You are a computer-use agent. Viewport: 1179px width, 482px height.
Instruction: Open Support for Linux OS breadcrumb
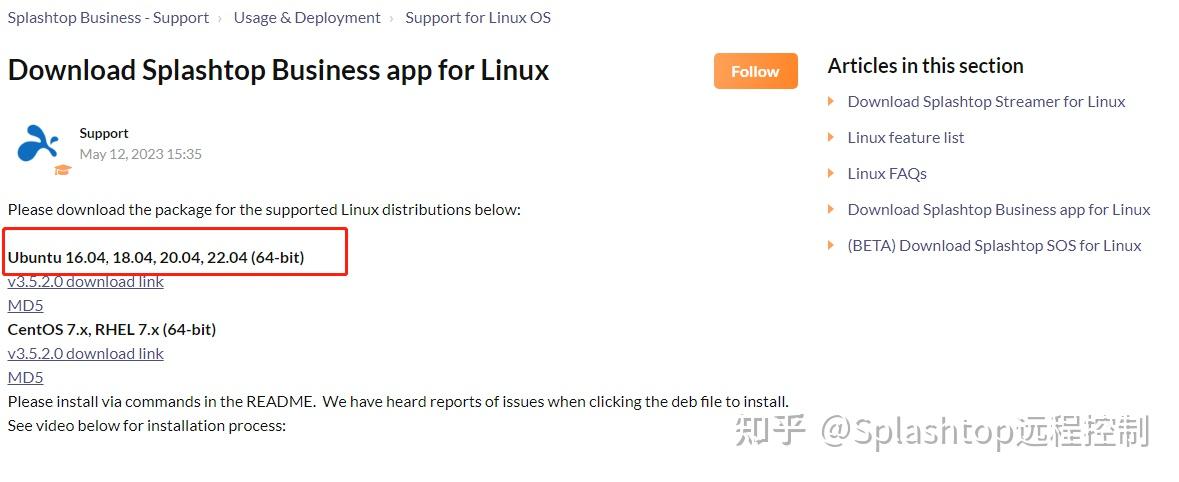point(478,17)
